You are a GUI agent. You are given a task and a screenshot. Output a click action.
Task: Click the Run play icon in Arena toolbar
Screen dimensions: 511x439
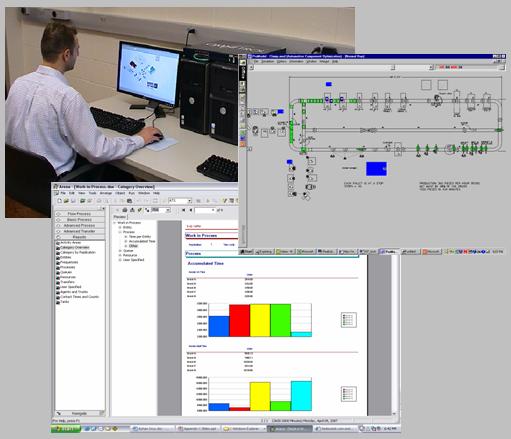point(208,201)
